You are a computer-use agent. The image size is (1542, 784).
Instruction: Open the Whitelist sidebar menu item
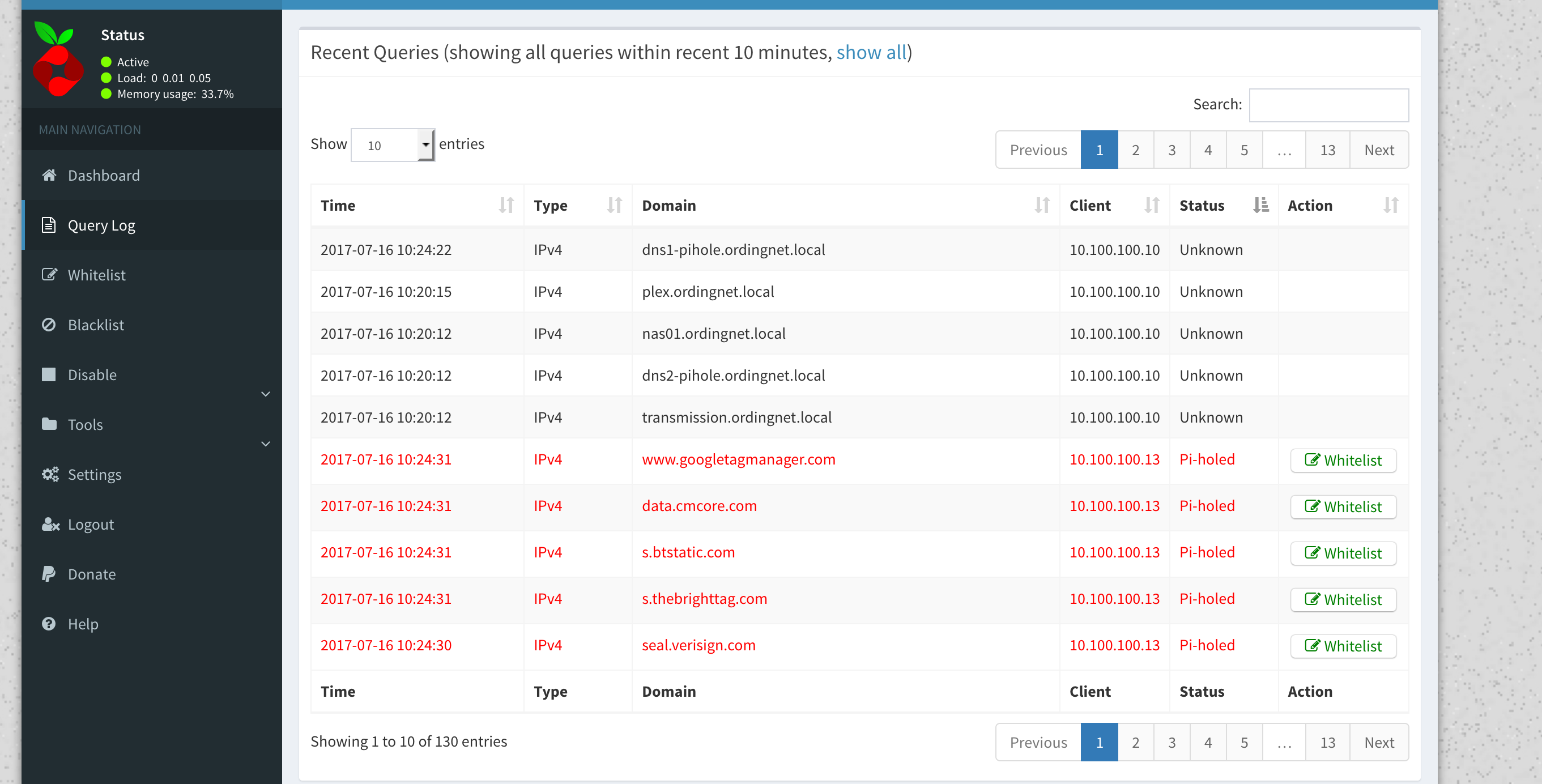pyautogui.click(x=96, y=275)
